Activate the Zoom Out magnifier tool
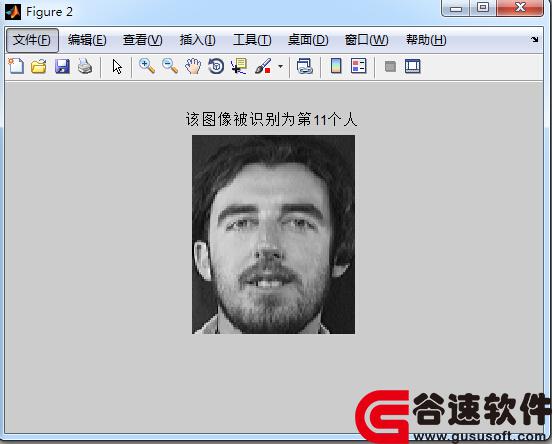The width and height of the screenshot is (552, 444). [170, 66]
